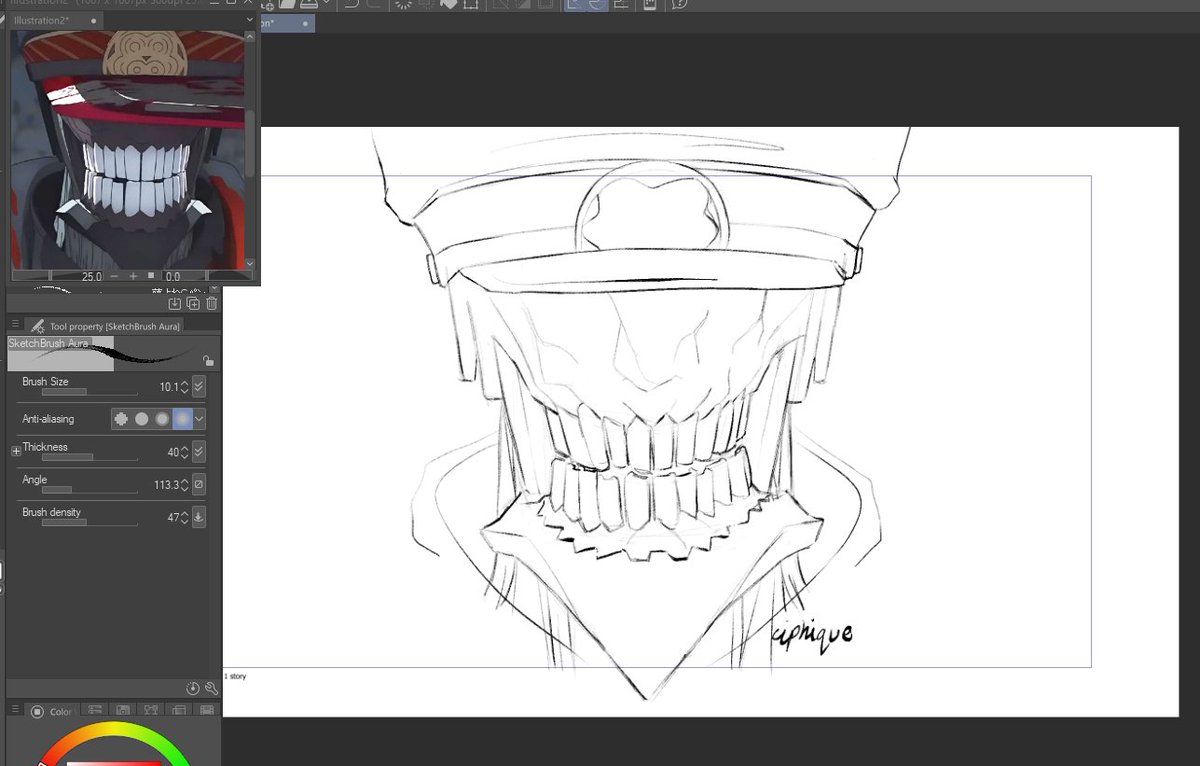Open Thickness dynamics button
Image resolution: width=1200 pixels, height=766 pixels.
tap(199, 452)
